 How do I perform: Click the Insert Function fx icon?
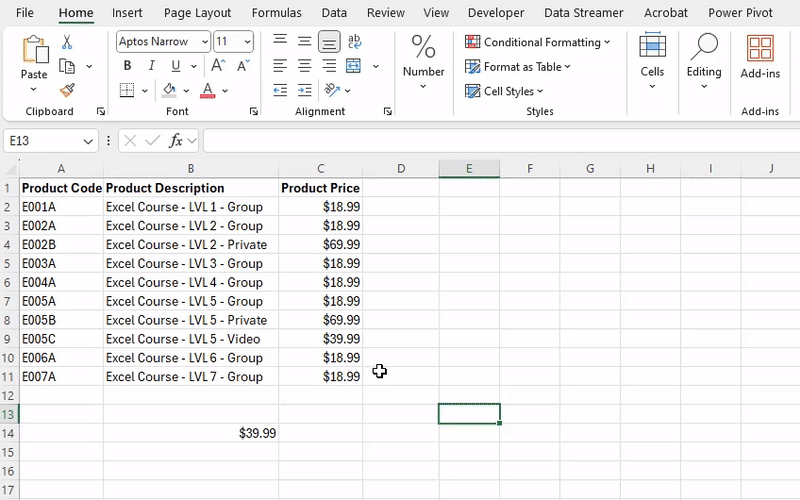coord(176,140)
